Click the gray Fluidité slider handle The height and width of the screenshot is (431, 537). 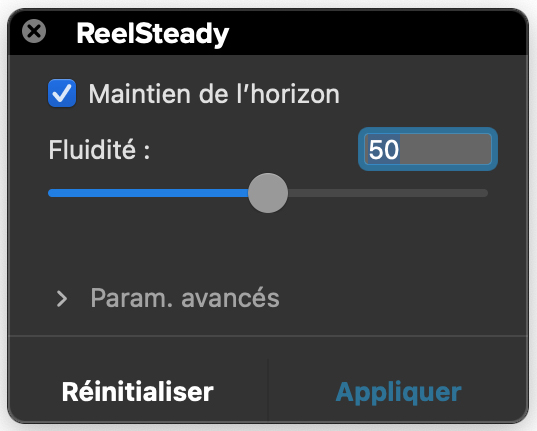click(268, 193)
